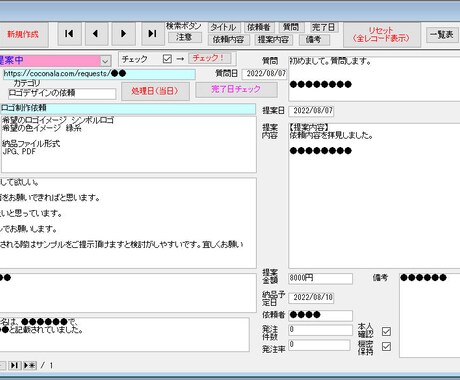Click the 発注件数 field

point(320,330)
